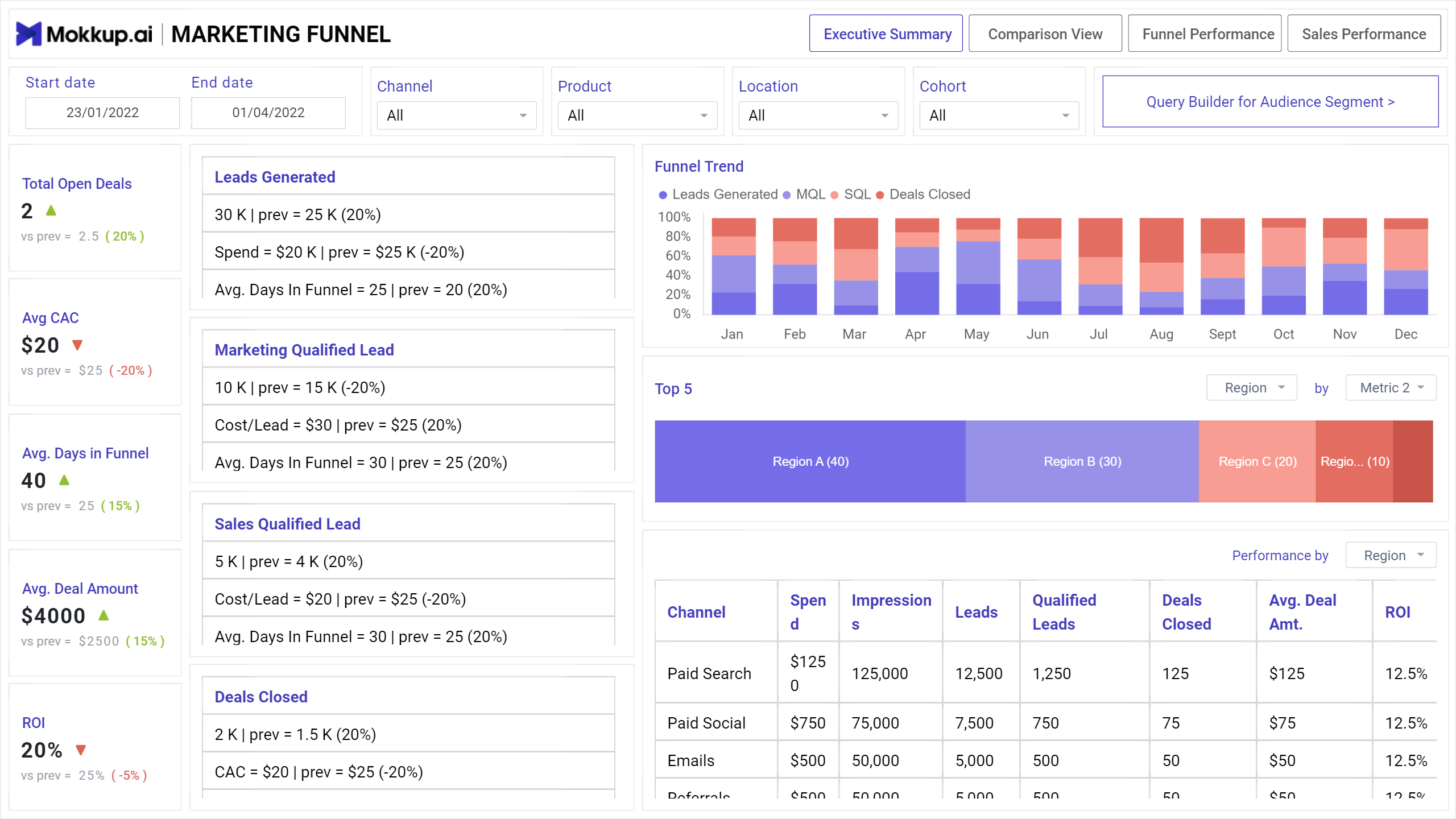Click the Paid Search row label

click(x=709, y=673)
